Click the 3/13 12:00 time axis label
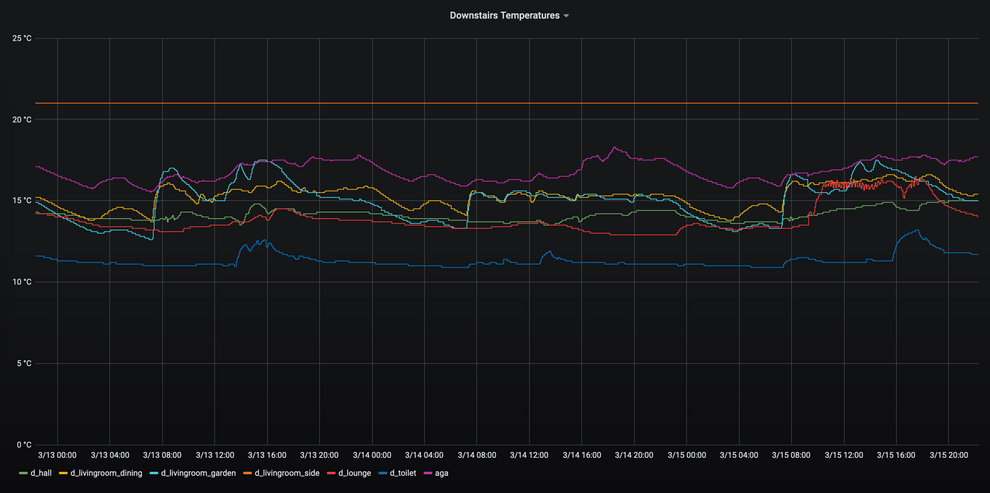This screenshot has height=493, width=990. [215, 454]
